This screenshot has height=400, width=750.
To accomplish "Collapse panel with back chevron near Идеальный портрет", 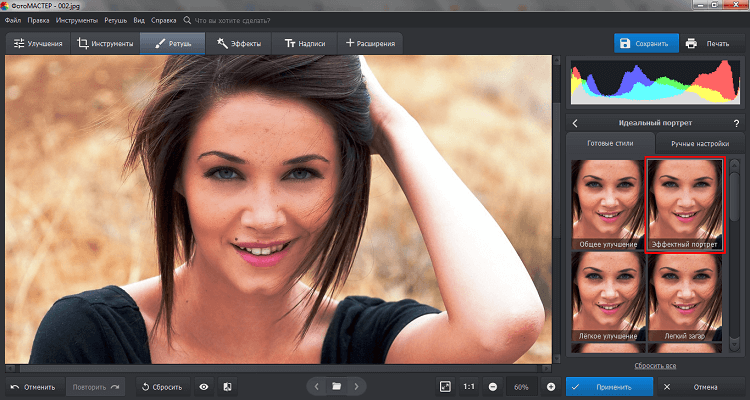I will (575, 123).
